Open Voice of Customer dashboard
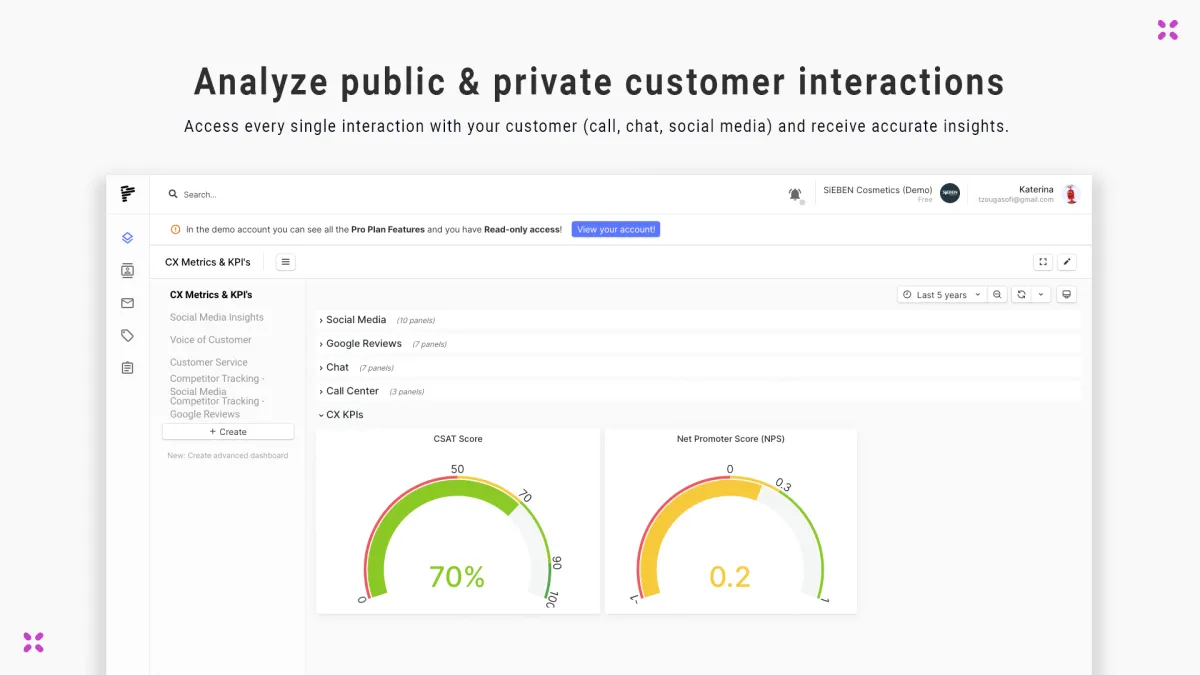Viewport: 1200px width, 675px height. (210, 340)
